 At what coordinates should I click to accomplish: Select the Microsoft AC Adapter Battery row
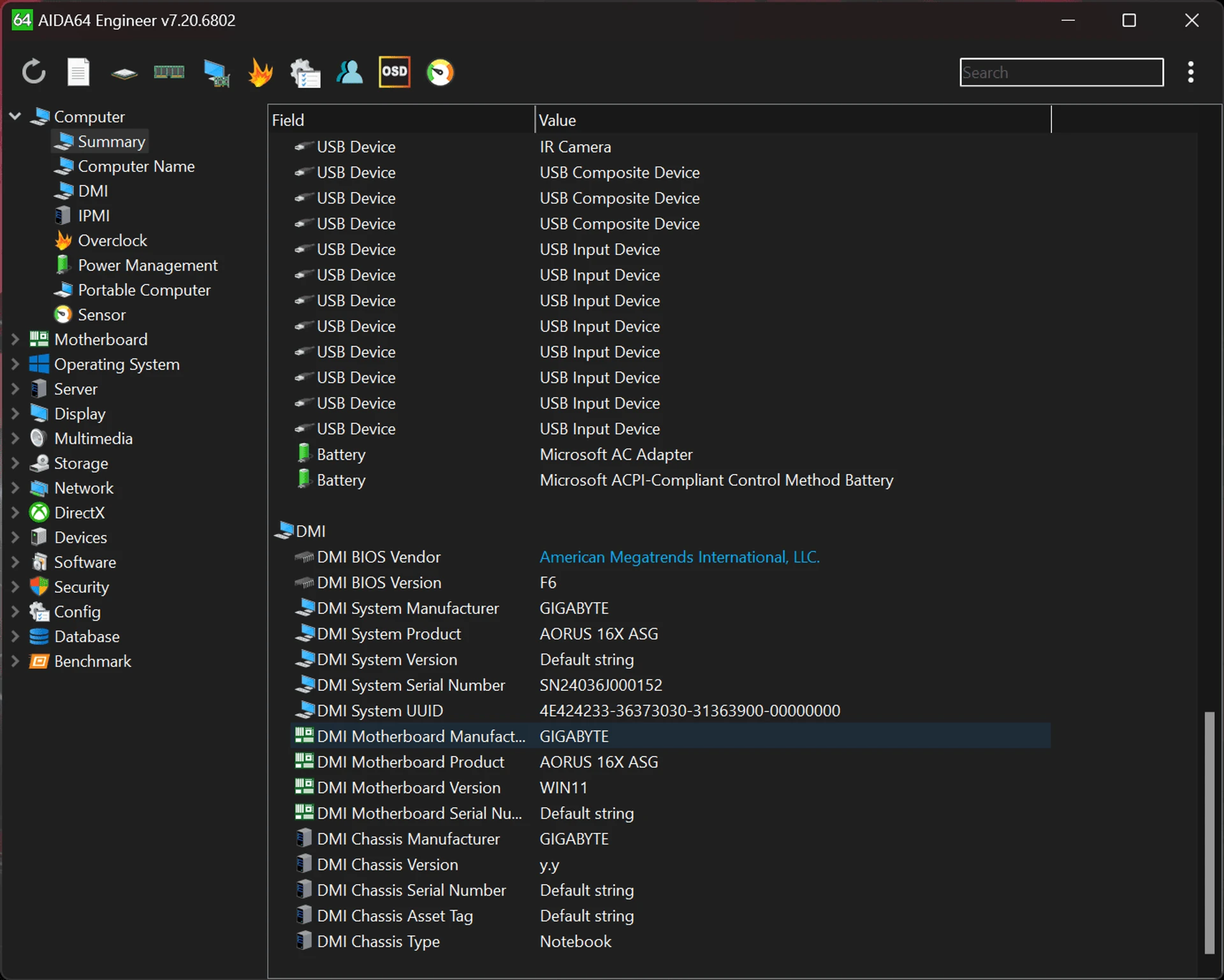[x=671, y=454]
